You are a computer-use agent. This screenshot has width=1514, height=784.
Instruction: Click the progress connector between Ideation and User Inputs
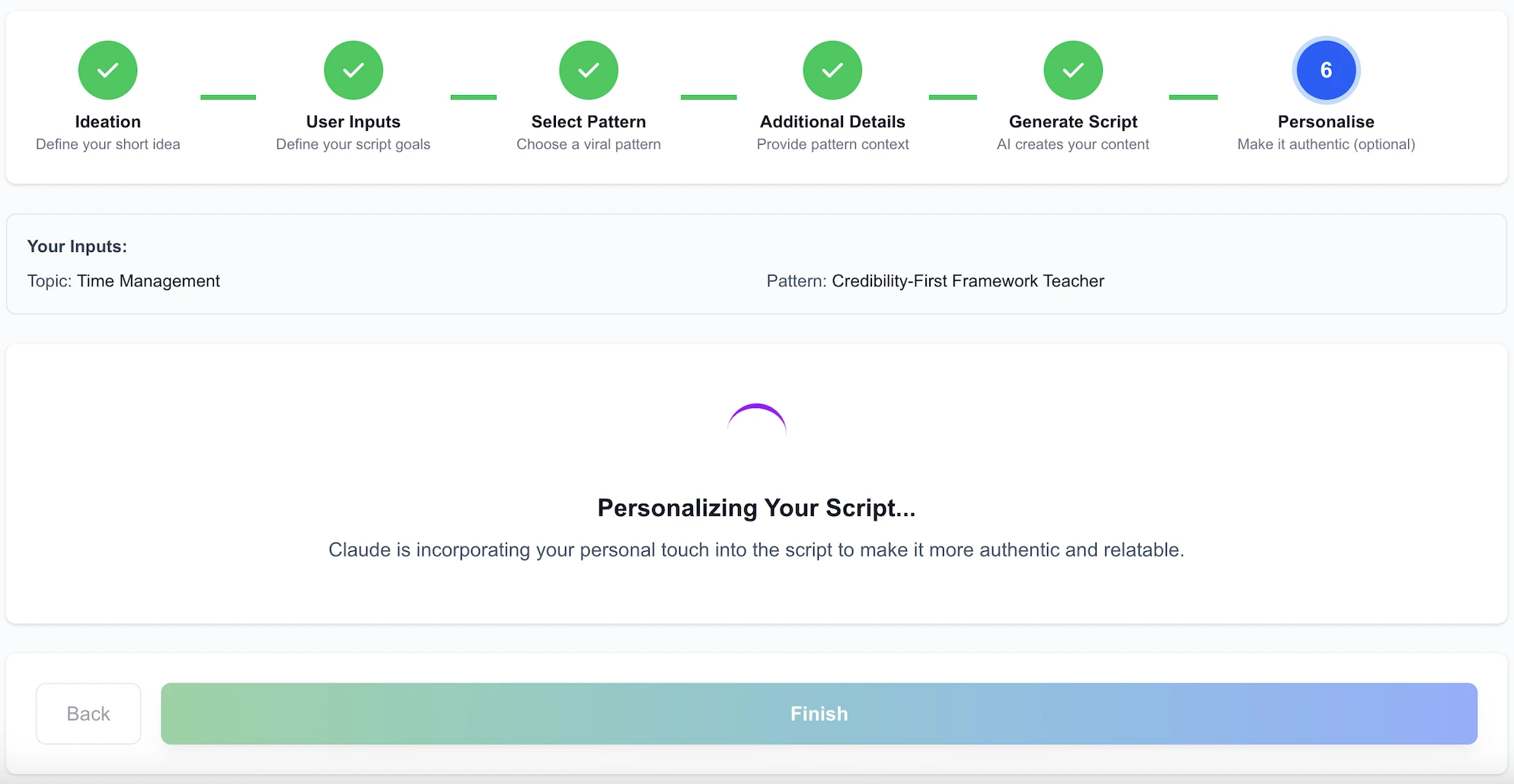(x=228, y=97)
